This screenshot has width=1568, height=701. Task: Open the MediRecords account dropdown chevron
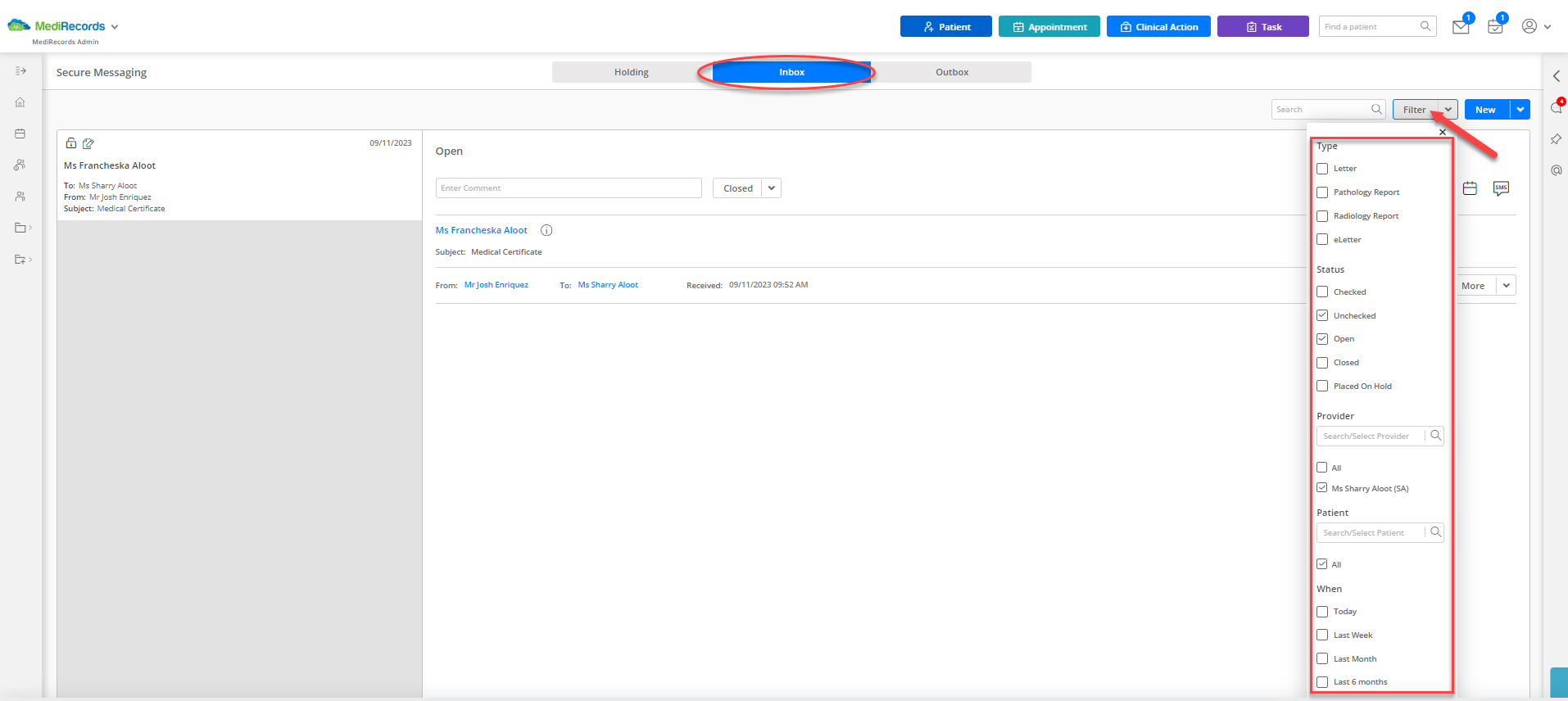pos(115,27)
